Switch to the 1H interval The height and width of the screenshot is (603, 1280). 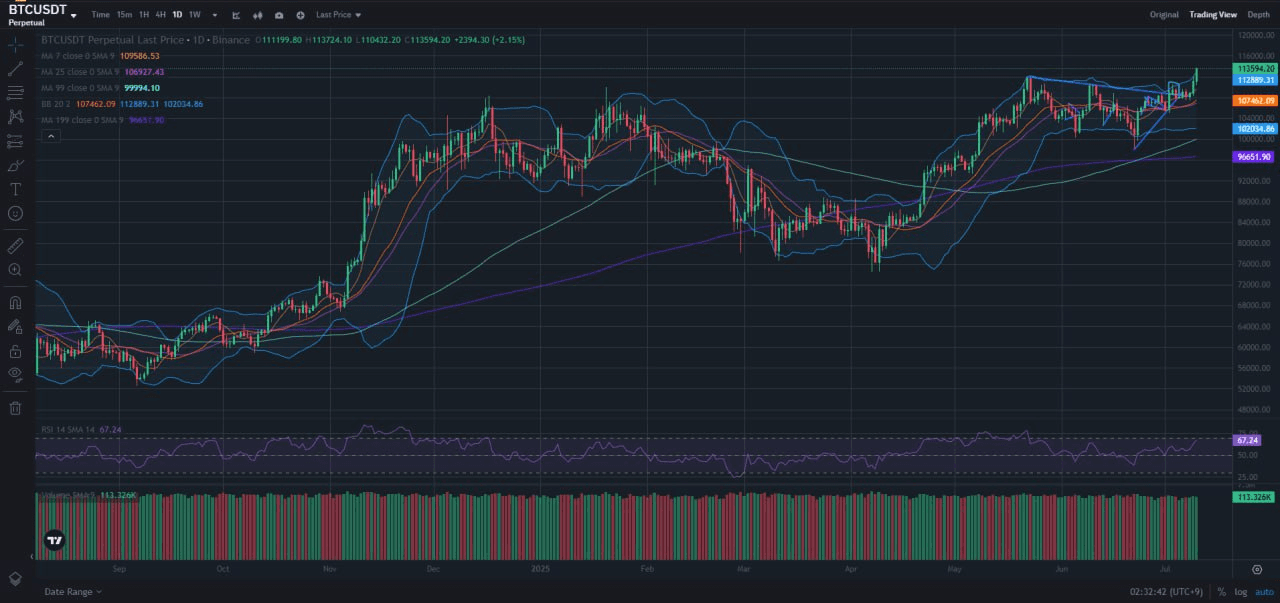[144, 15]
